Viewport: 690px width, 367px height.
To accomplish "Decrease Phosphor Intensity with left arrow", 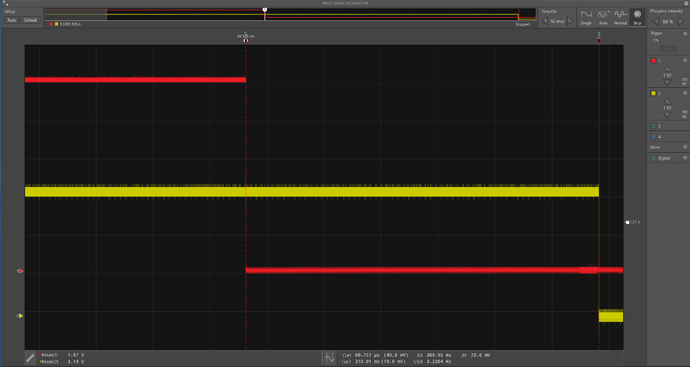I will point(656,22).
